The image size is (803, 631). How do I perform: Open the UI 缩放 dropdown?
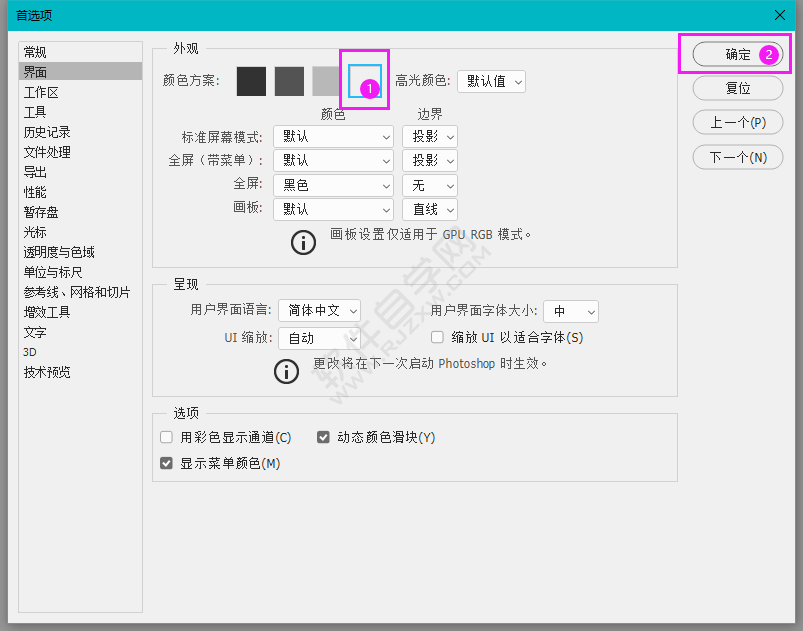click(319, 338)
